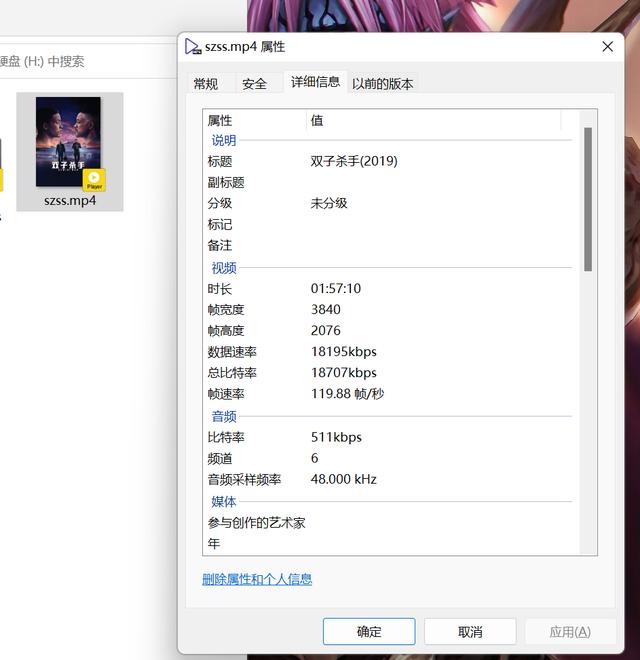640x660 pixels.
Task: Switch to the 常规 tab
Action: click(206, 83)
